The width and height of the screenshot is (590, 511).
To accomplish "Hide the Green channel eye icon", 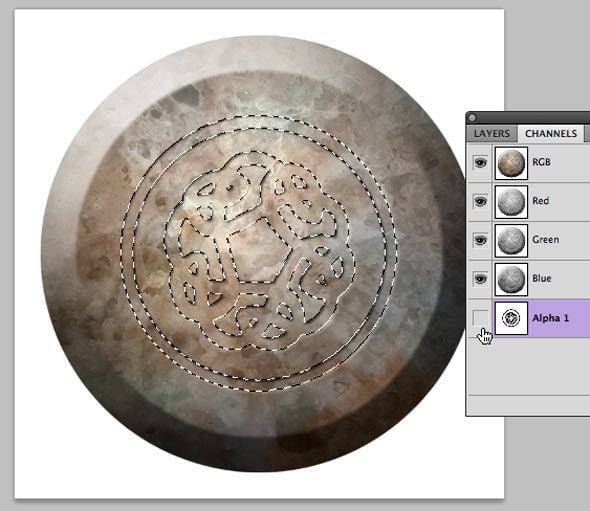I will click(480, 240).
